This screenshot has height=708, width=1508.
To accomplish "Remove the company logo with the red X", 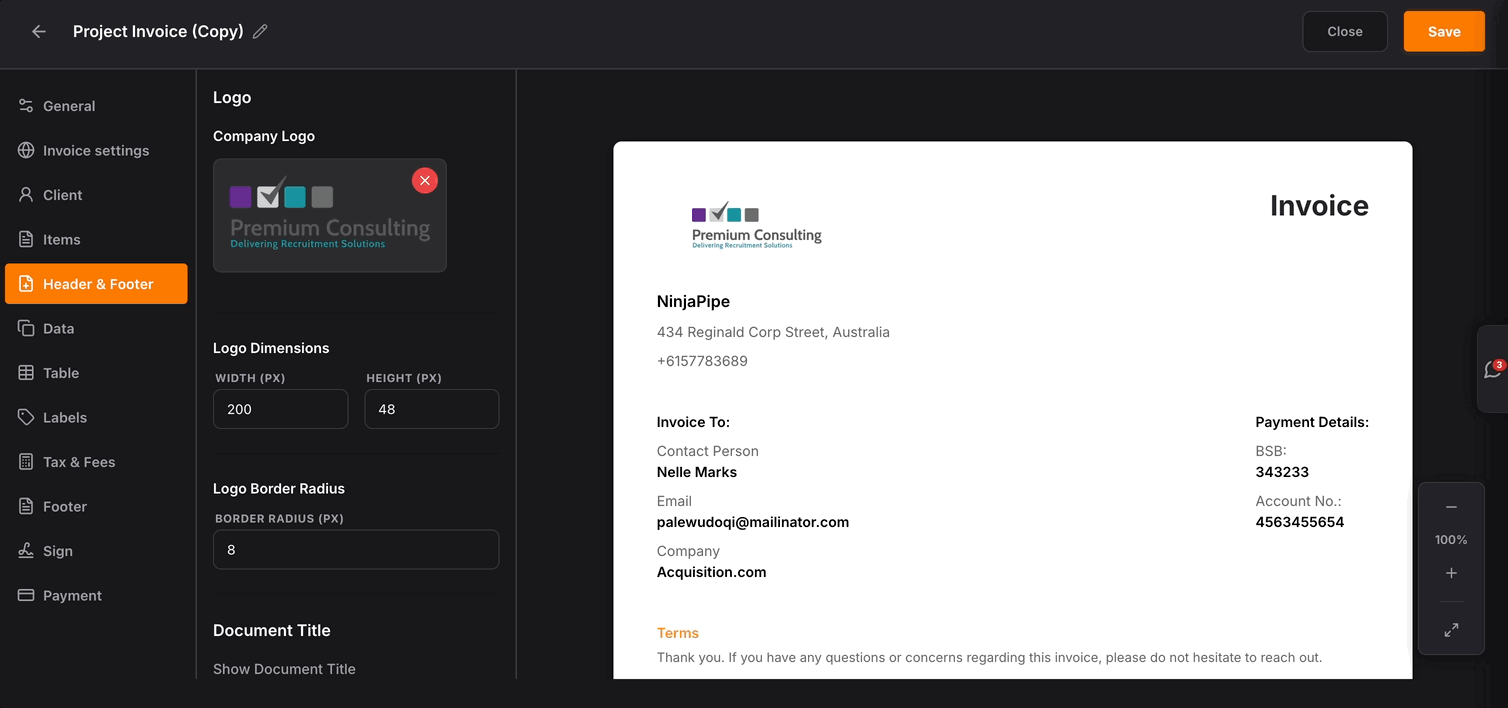I will pos(425,180).
